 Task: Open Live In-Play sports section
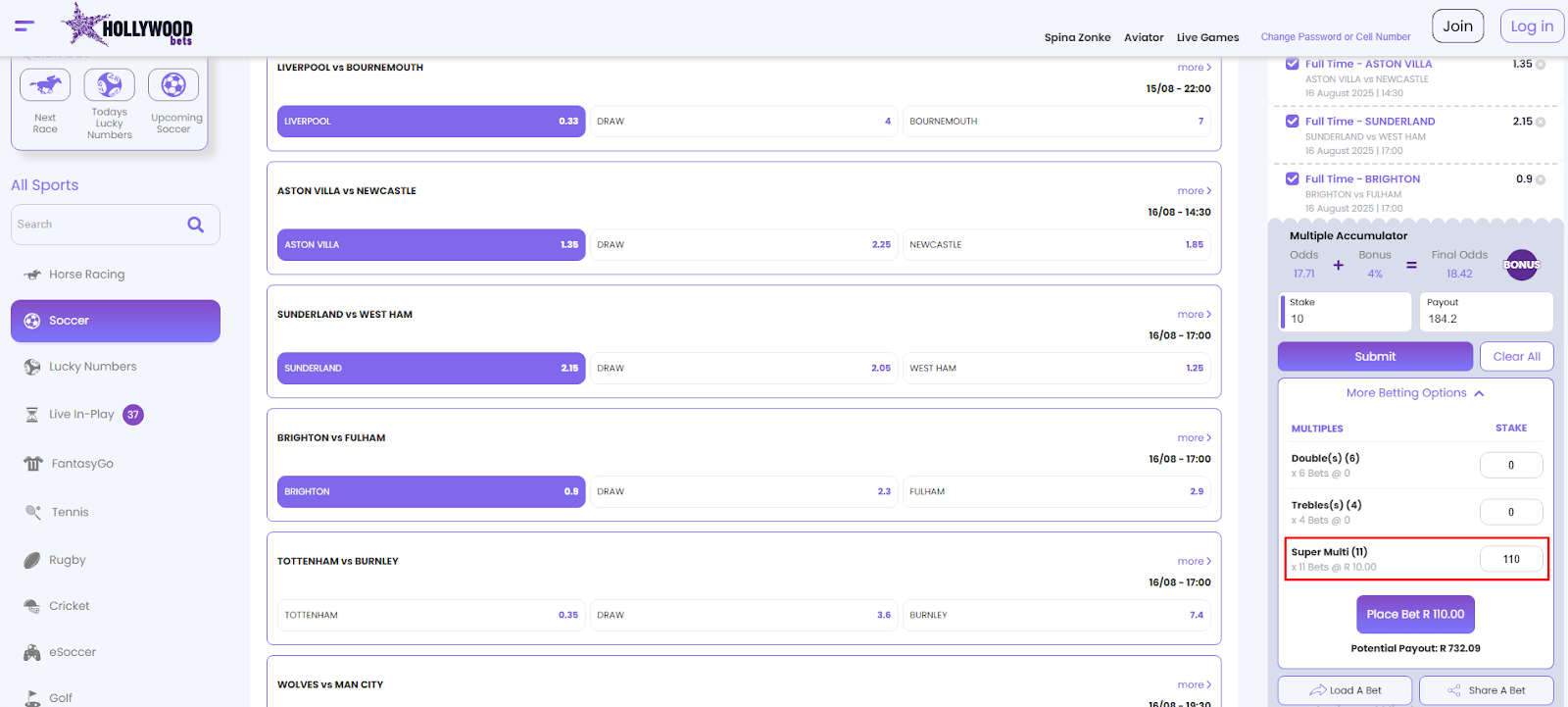pyautogui.click(x=81, y=415)
